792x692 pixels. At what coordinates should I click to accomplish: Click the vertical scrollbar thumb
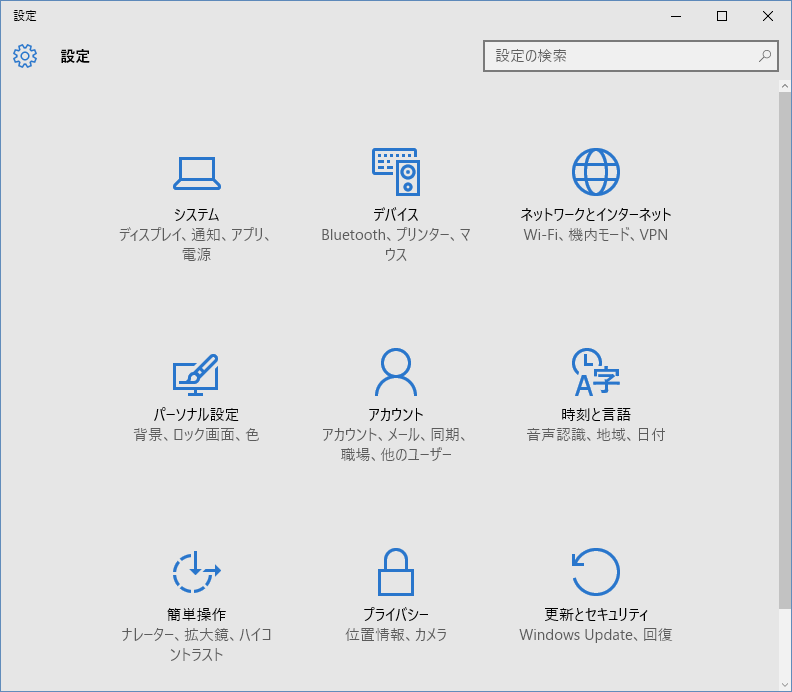[784, 350]
